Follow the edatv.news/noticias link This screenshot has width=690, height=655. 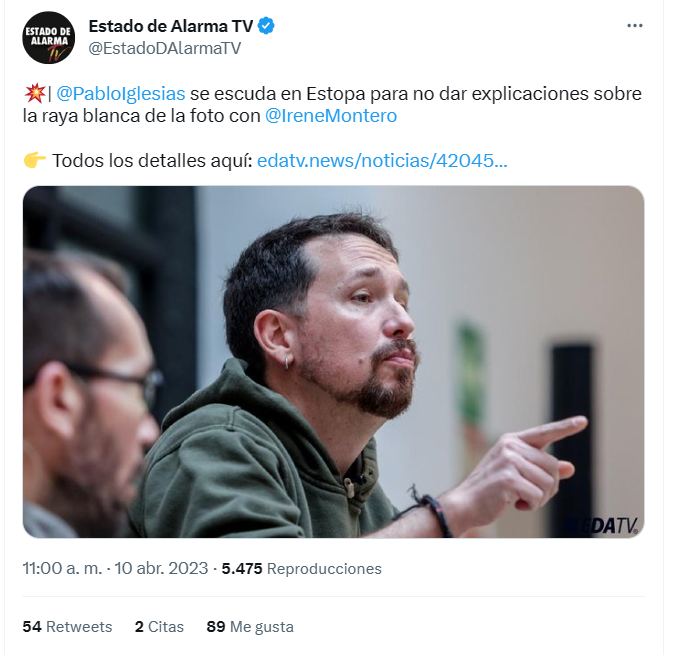point(382,161)
